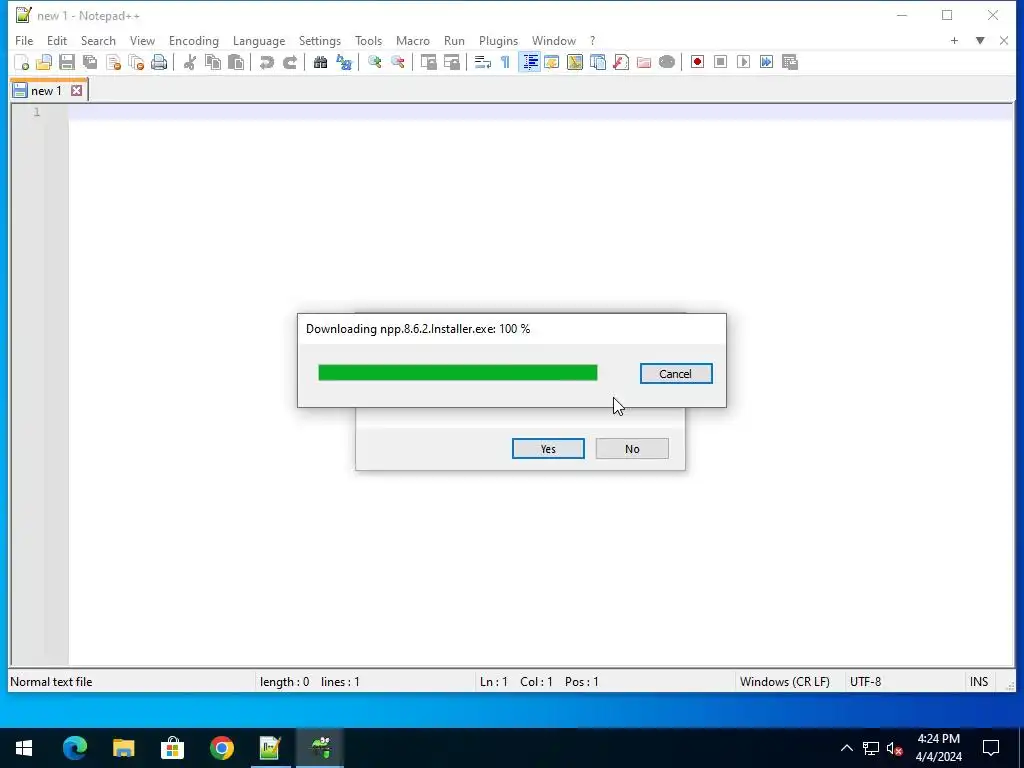The width and height of the screenshot is (1024, 768).
Task: Click the Synchronize Vertical Scrolling icon
Action: click(x=428, y=62)
